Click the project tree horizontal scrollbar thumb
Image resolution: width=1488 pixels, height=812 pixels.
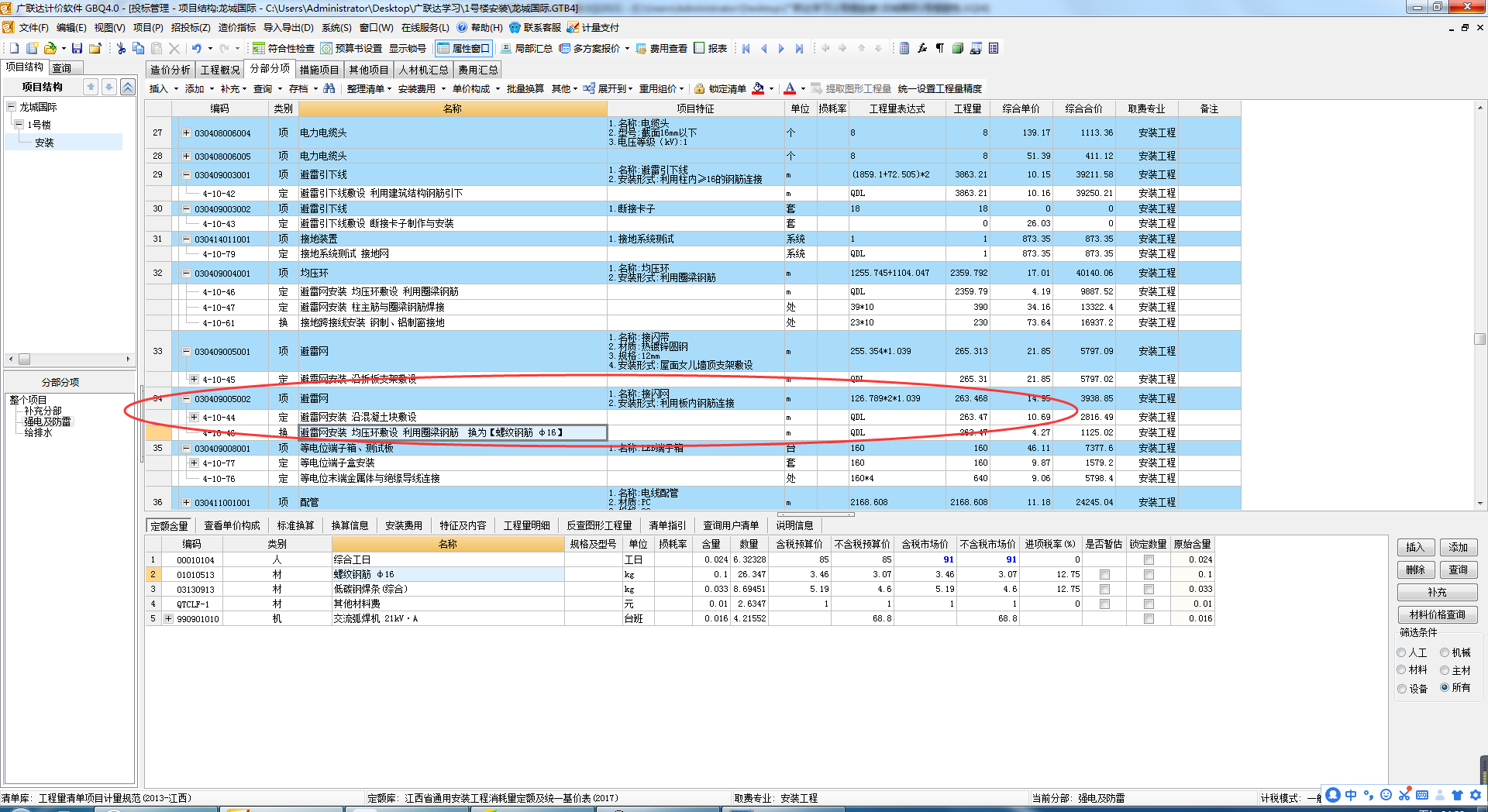(x=24, y=360)
